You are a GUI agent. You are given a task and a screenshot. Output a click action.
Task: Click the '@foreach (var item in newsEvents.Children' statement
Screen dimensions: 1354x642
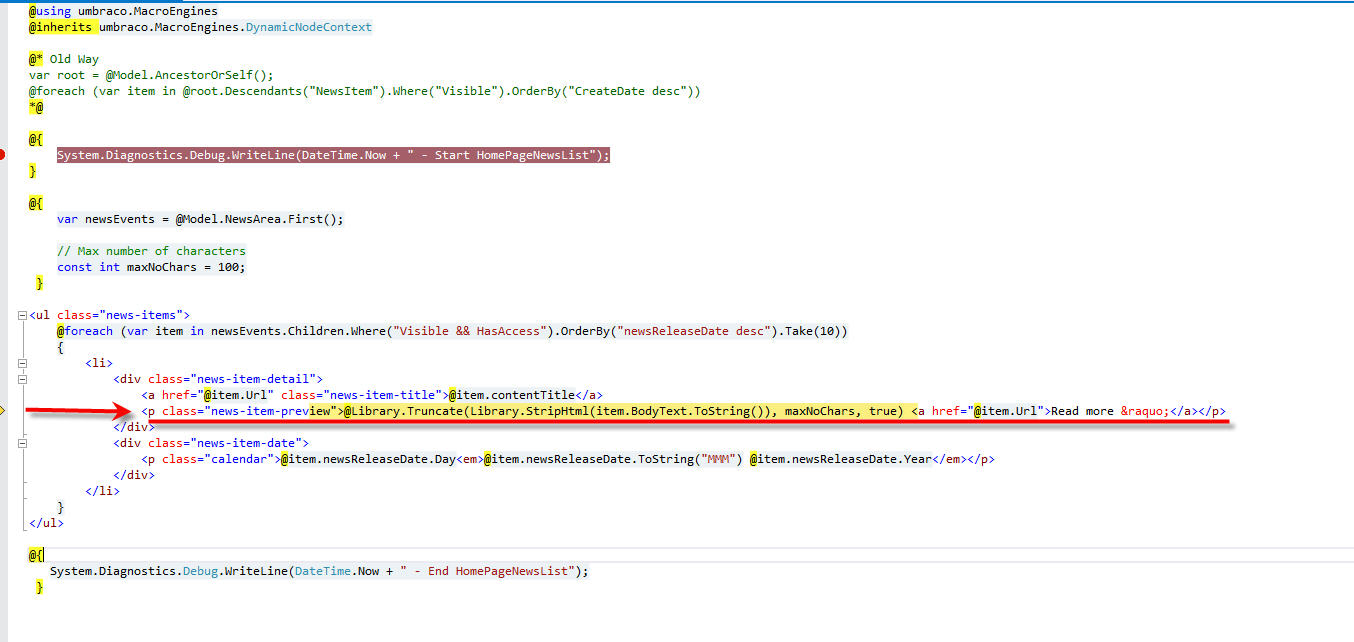click(x=452, y=331)
